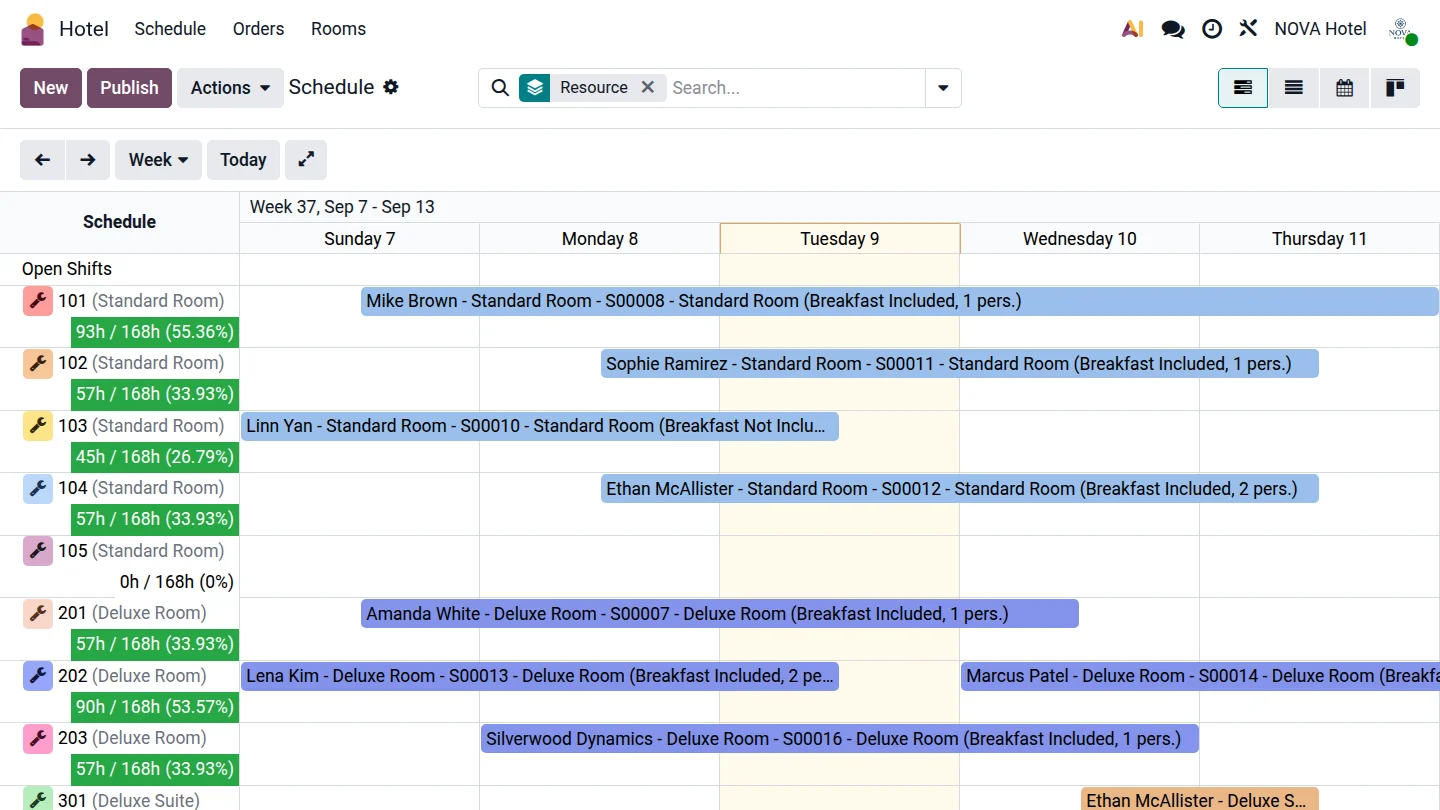
Task: Open the AI assistant
Action: coord(1132,29)
